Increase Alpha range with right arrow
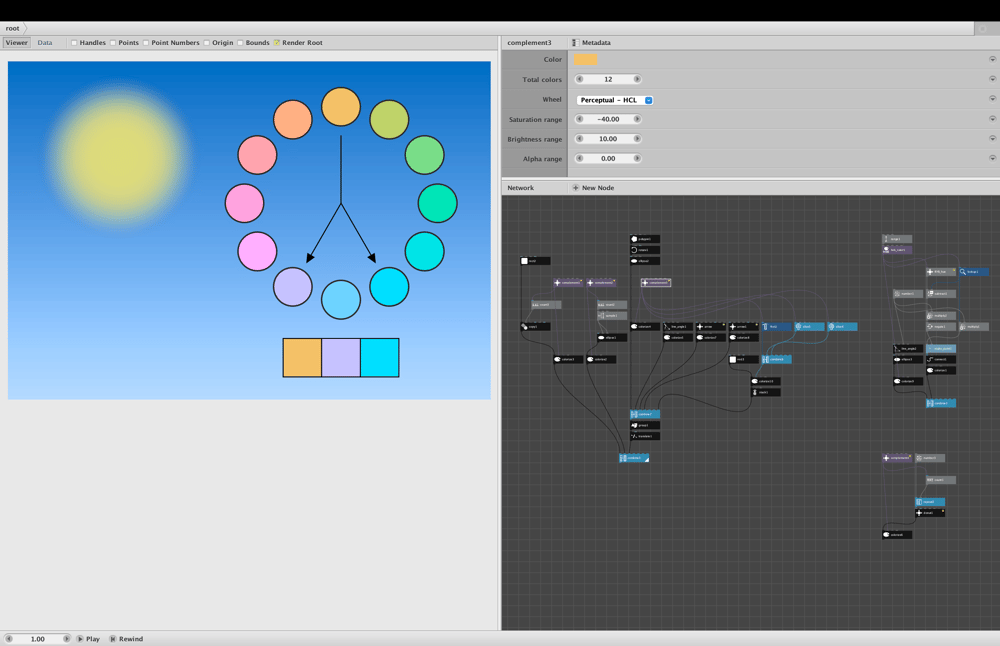 (x=636, y=158)
